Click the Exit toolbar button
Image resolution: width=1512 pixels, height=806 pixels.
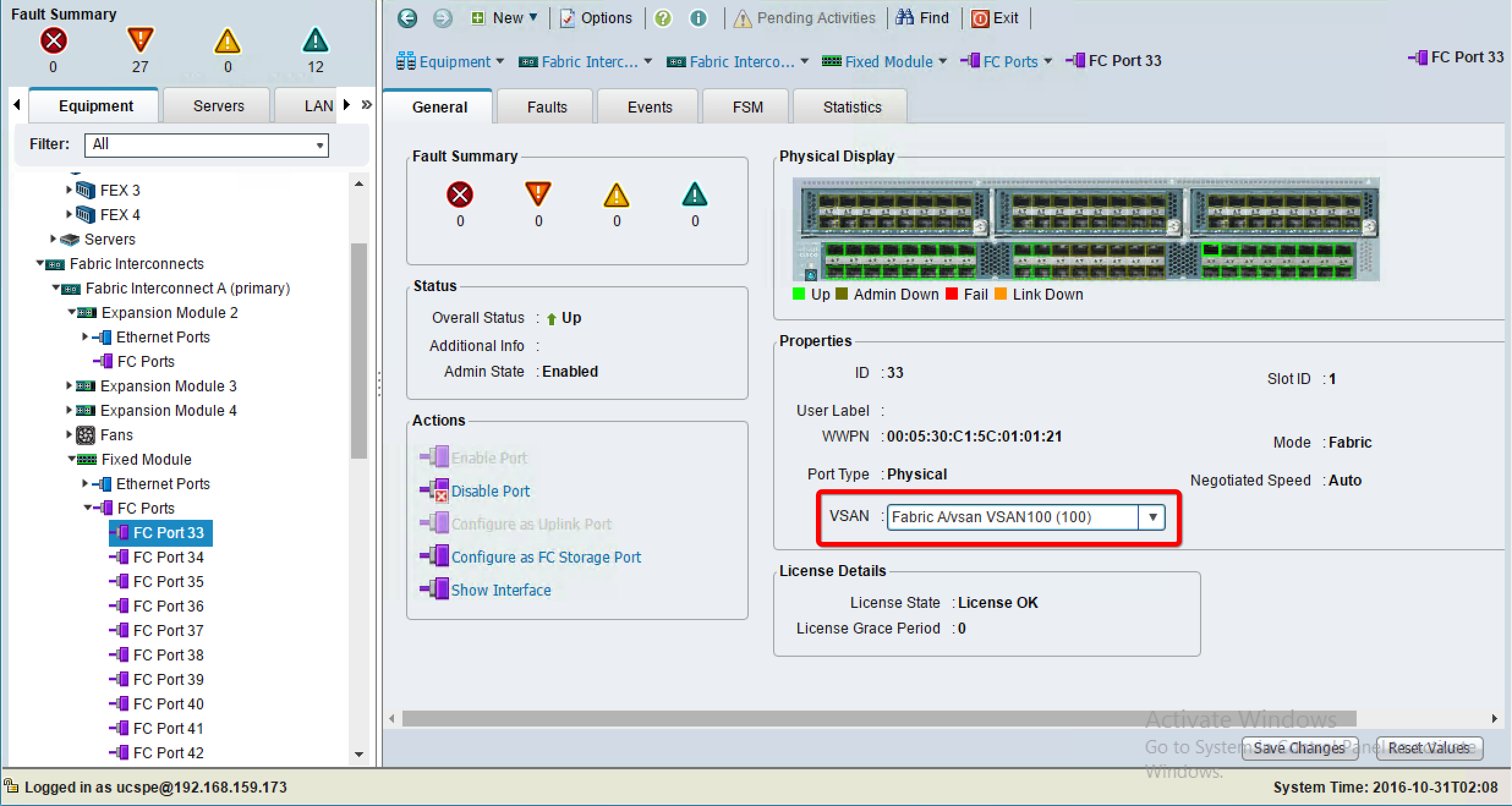[x=995, y=18]
